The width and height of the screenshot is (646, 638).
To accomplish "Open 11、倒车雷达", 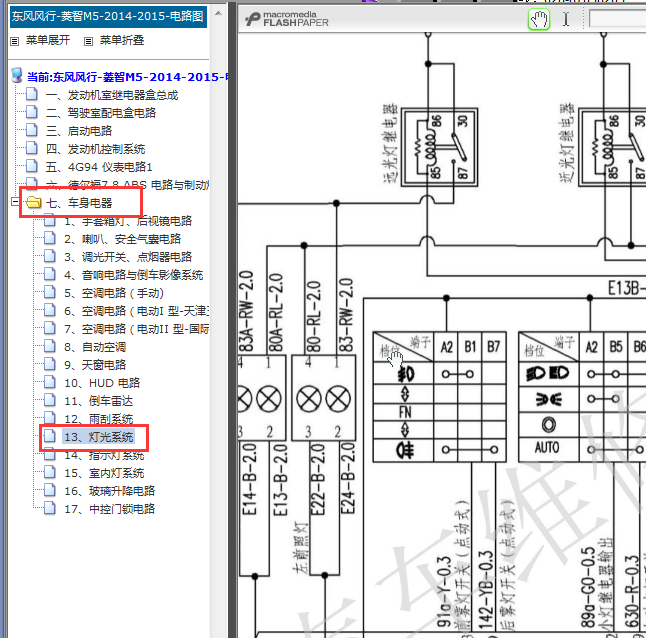I will 98,401.
